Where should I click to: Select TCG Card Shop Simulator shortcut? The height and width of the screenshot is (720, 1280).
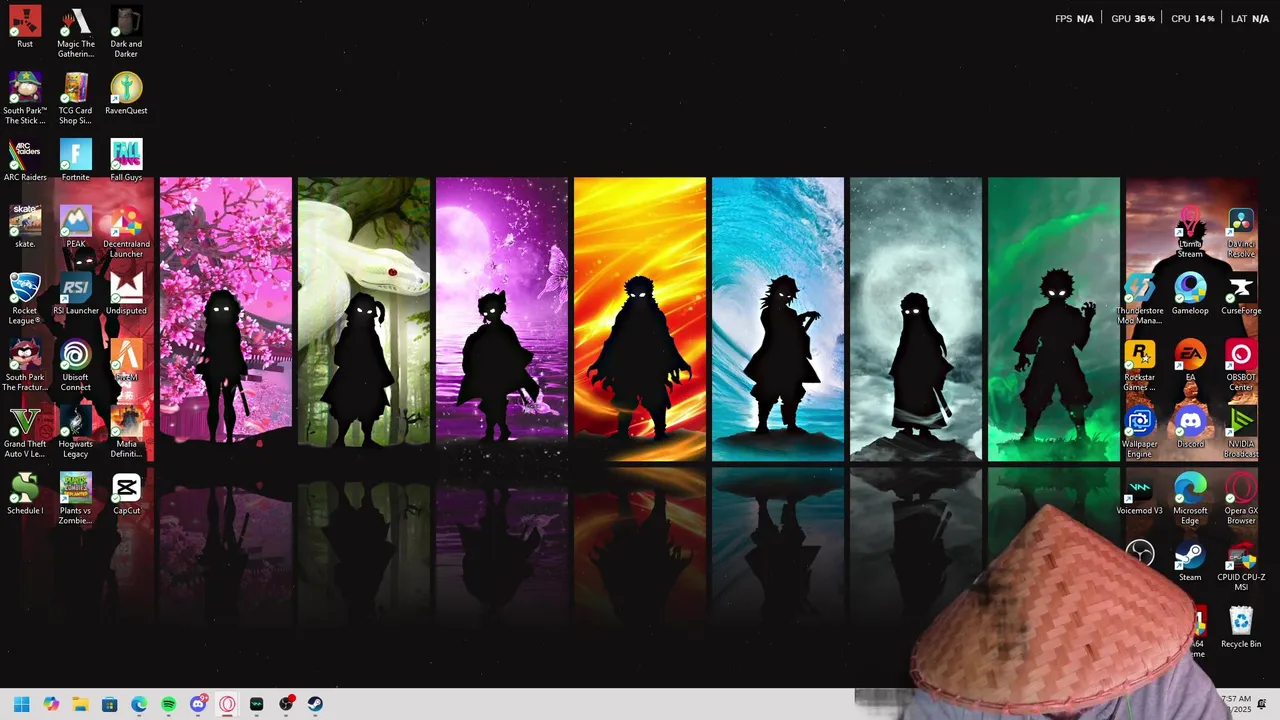coord(76,98)
